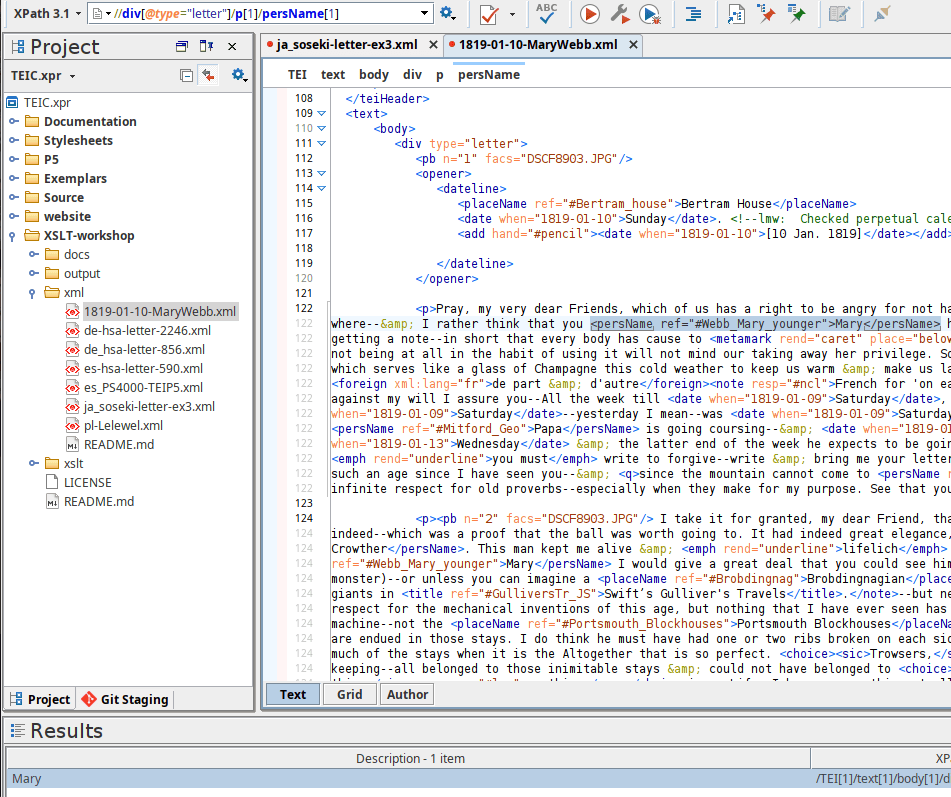Close the 1819-01-10-MaryWebb.xml tab

pos(633,45)
